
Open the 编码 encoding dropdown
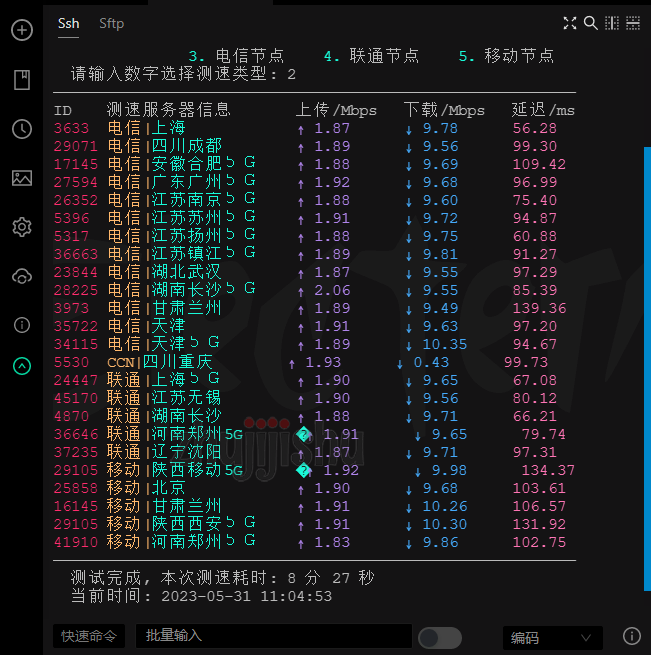click(x=552, y=638)
